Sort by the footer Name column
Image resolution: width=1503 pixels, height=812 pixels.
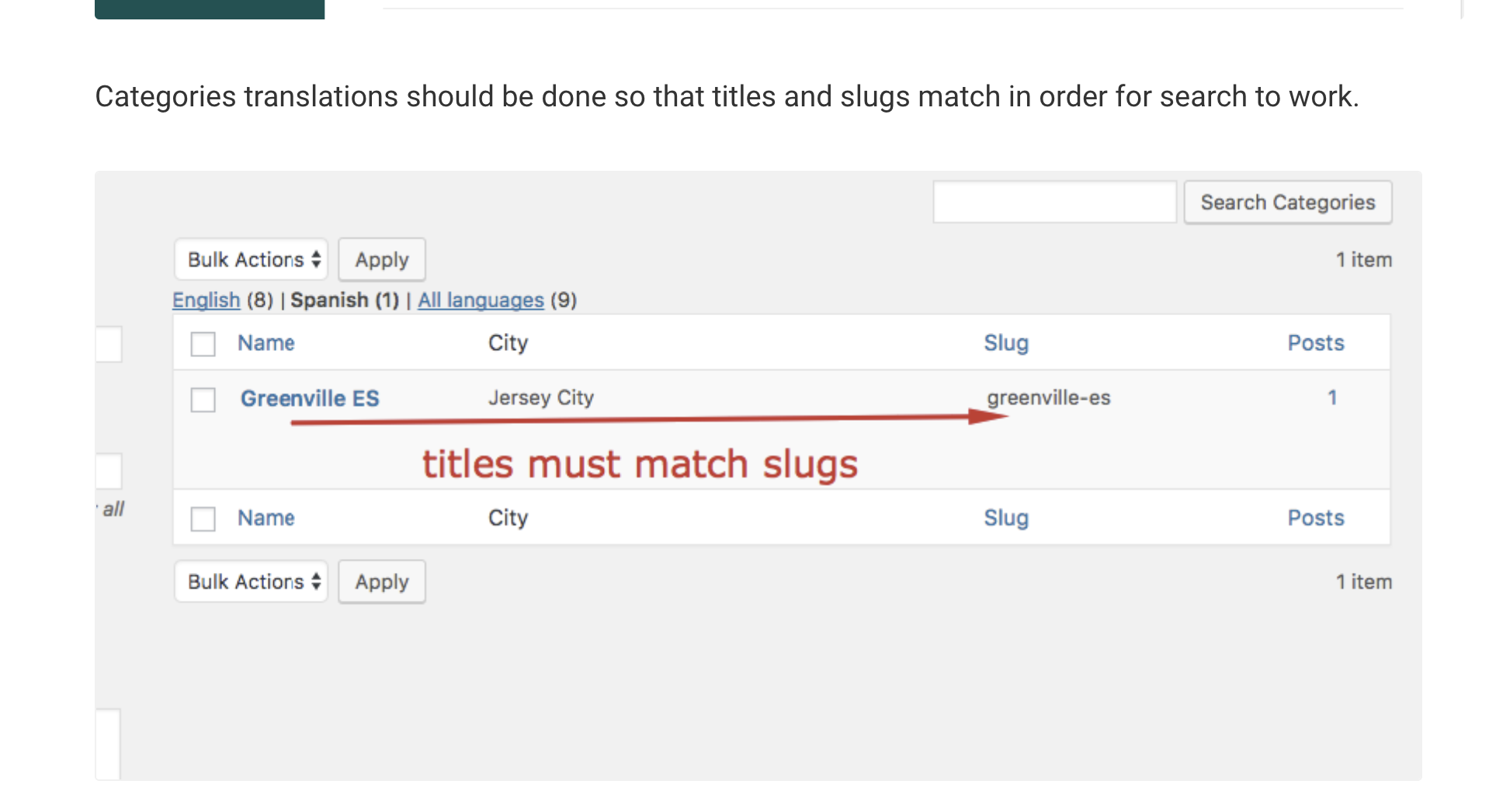click(266, 518)
